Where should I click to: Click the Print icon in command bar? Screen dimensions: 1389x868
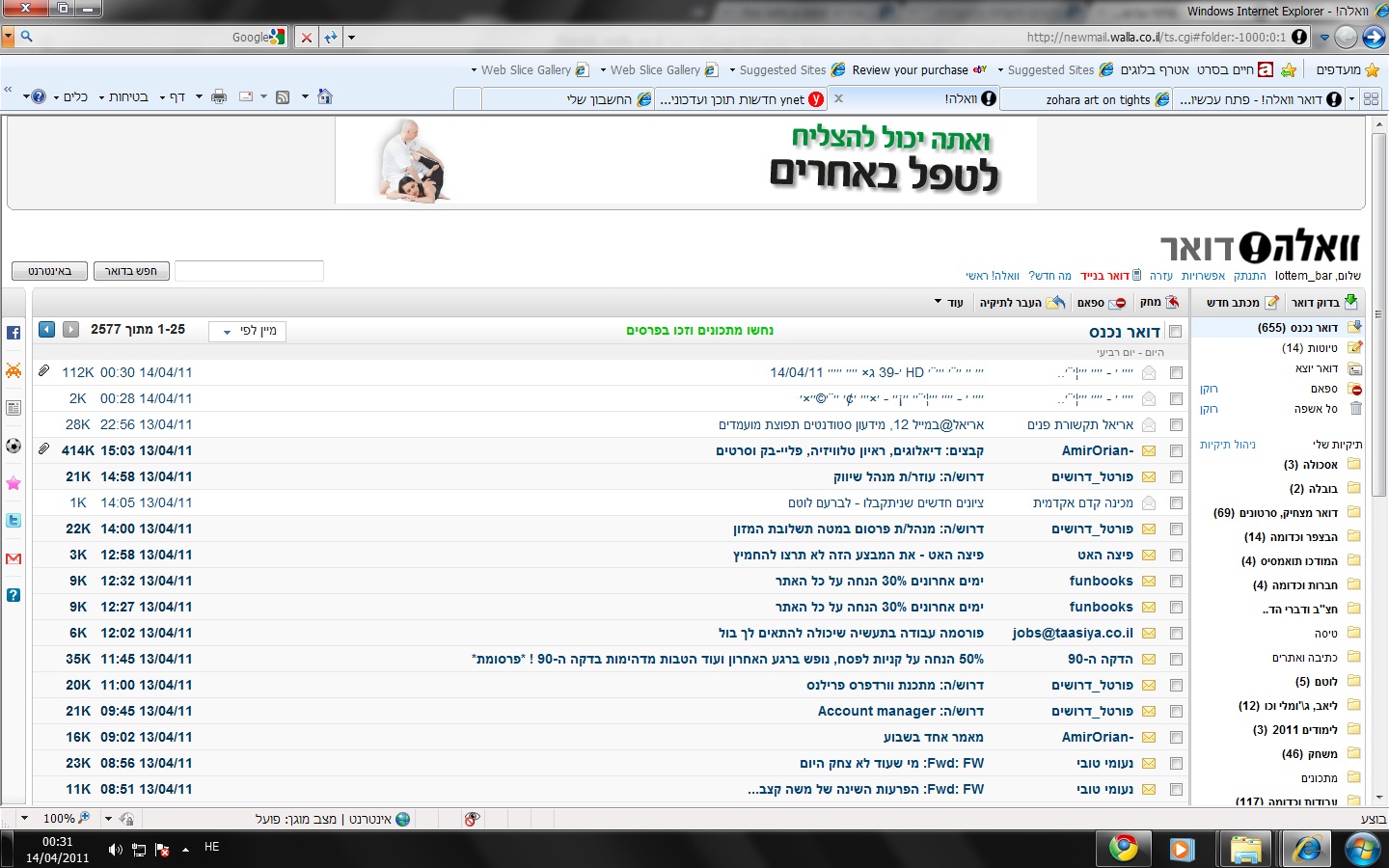(x=219, y=96)
